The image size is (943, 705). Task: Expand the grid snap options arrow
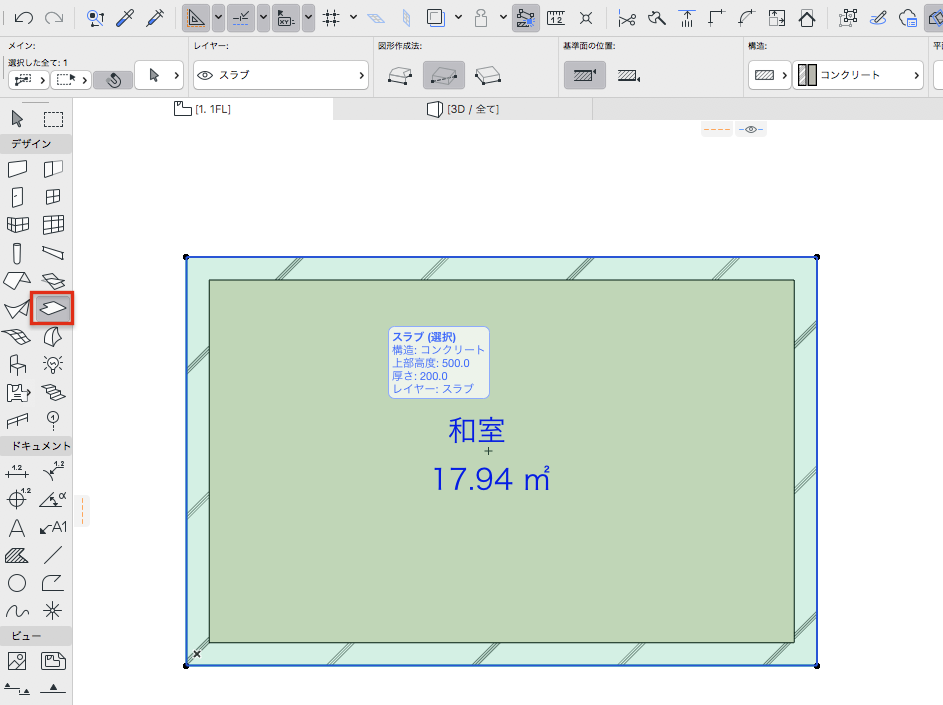click(x=354, y=17)
